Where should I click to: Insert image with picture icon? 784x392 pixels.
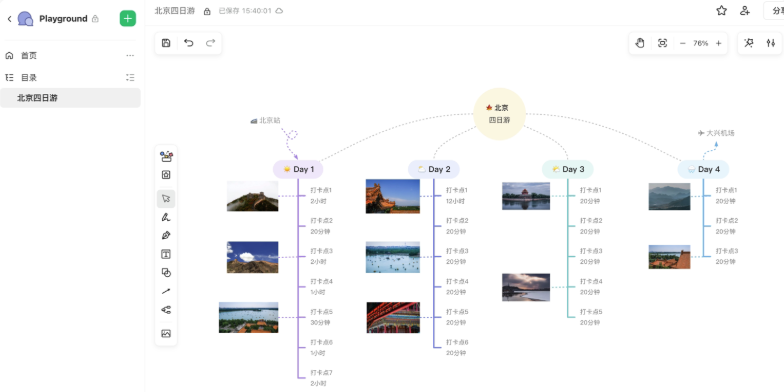pos(166,334)
